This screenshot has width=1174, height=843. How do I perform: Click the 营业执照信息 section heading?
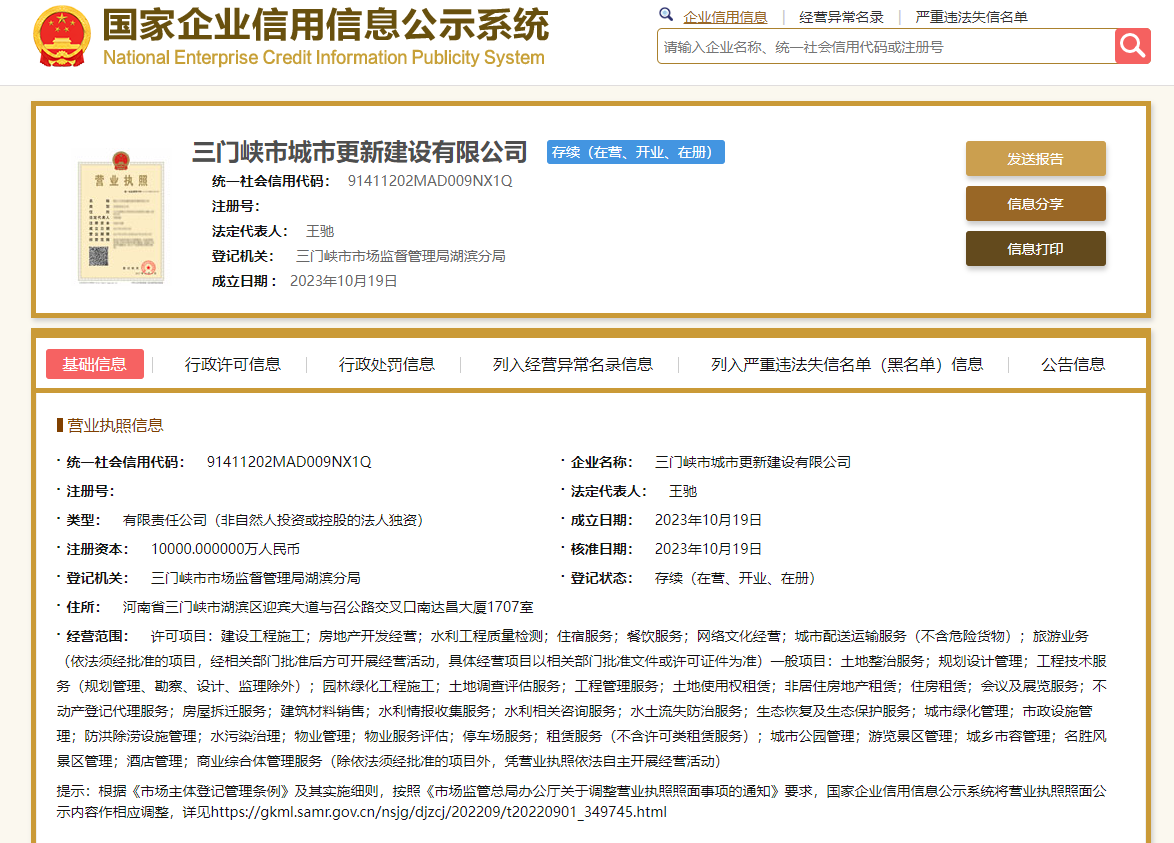coord(115,425)
